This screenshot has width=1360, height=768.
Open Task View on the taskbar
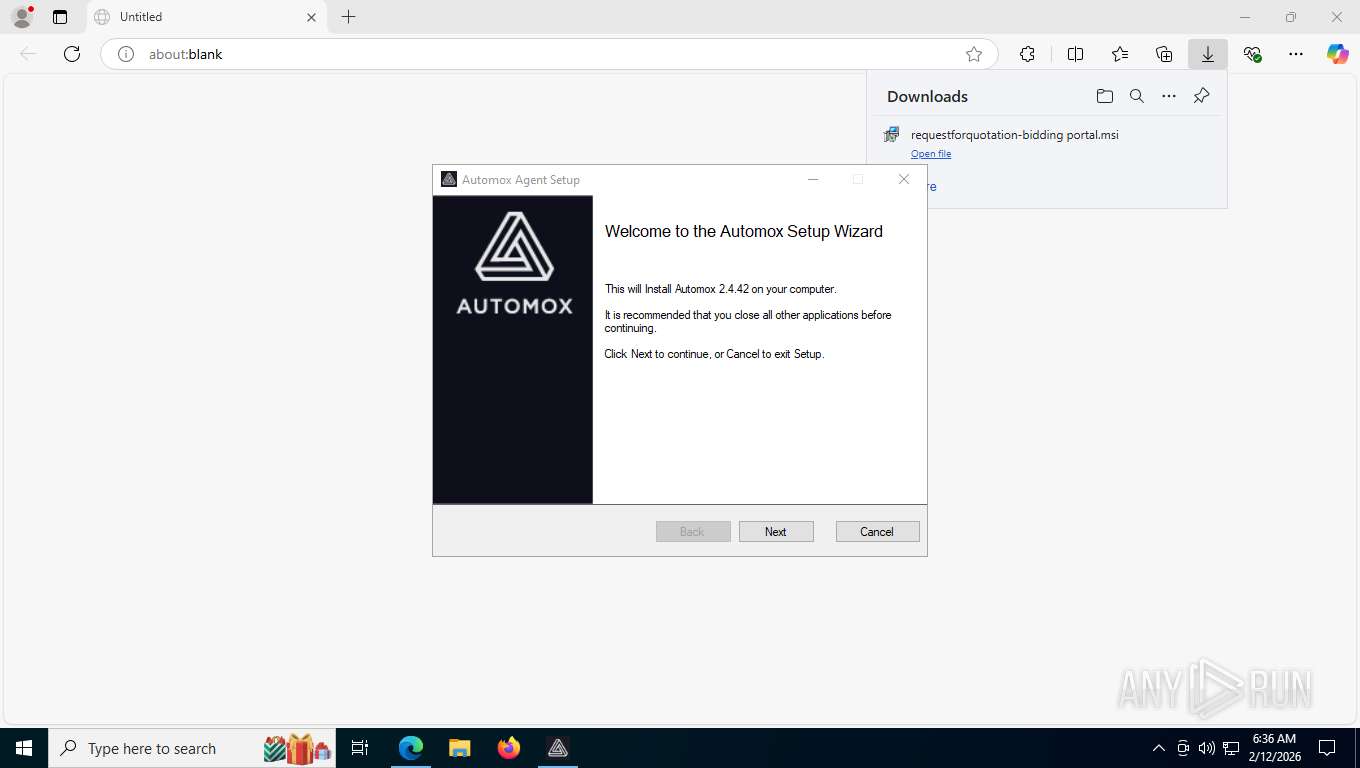pos(360,748)
